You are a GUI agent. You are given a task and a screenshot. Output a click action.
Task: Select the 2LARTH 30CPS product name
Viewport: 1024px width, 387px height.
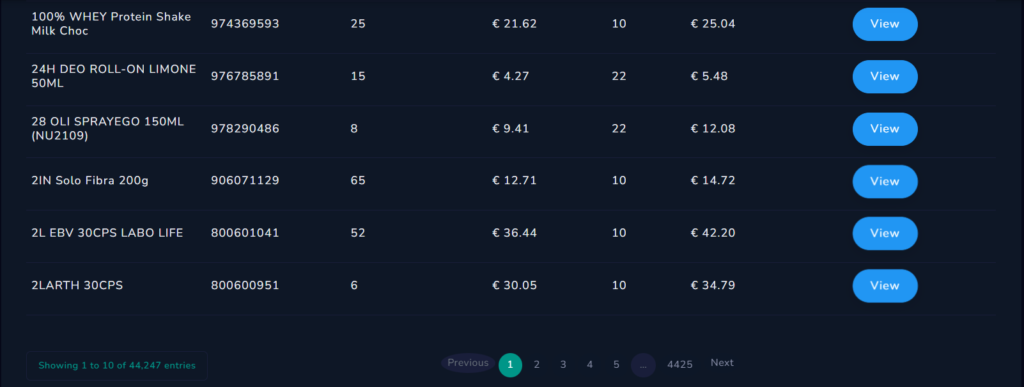point(77,286)
